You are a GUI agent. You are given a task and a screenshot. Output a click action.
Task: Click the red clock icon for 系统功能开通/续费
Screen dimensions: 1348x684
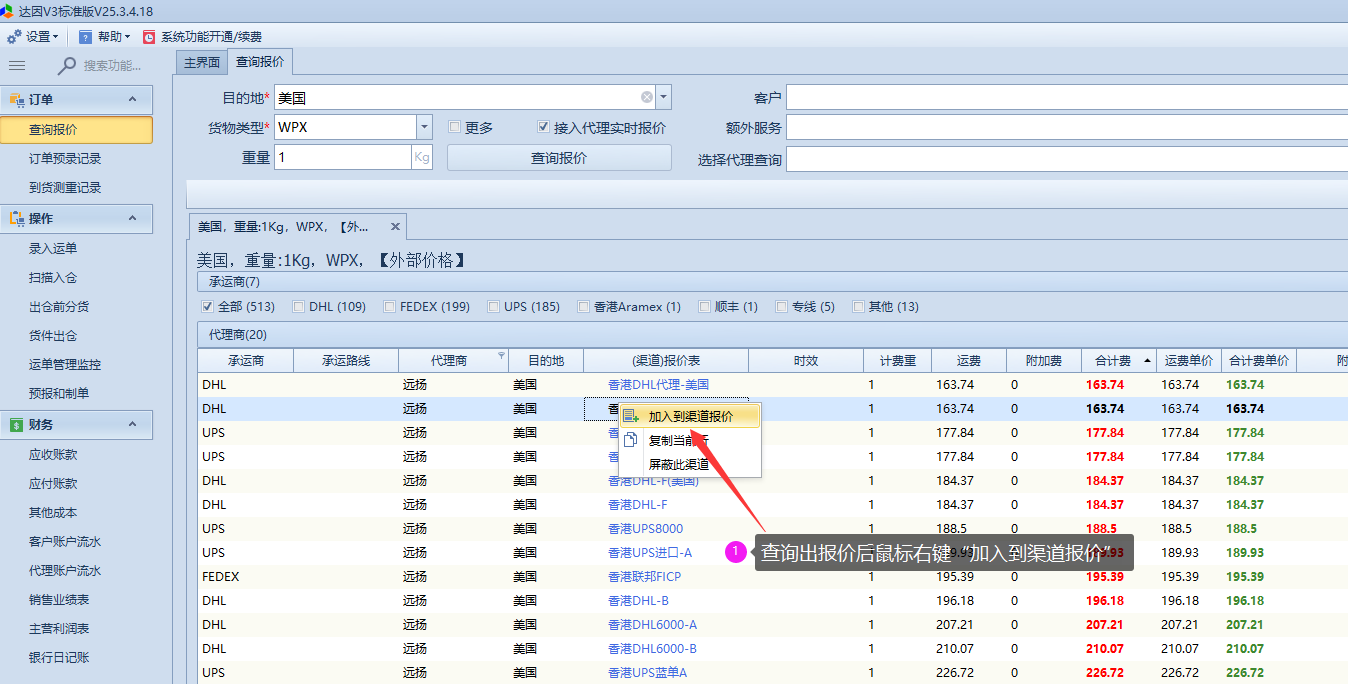coord(149,37)
